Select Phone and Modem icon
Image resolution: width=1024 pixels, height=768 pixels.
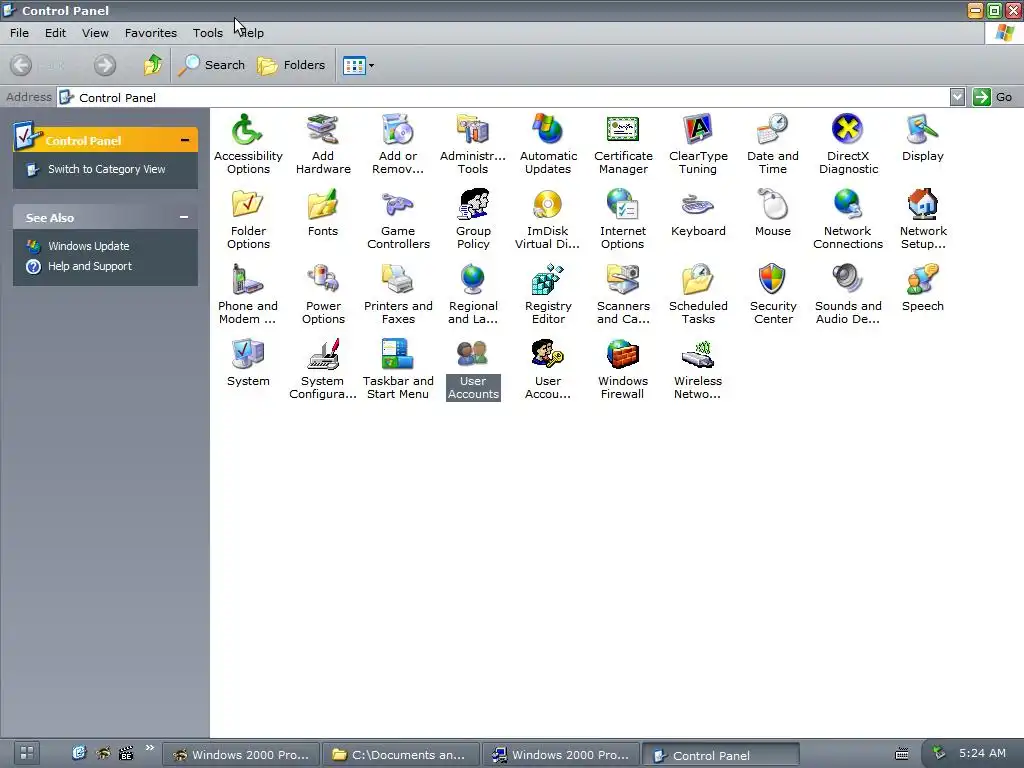click(x=248, y=294)
